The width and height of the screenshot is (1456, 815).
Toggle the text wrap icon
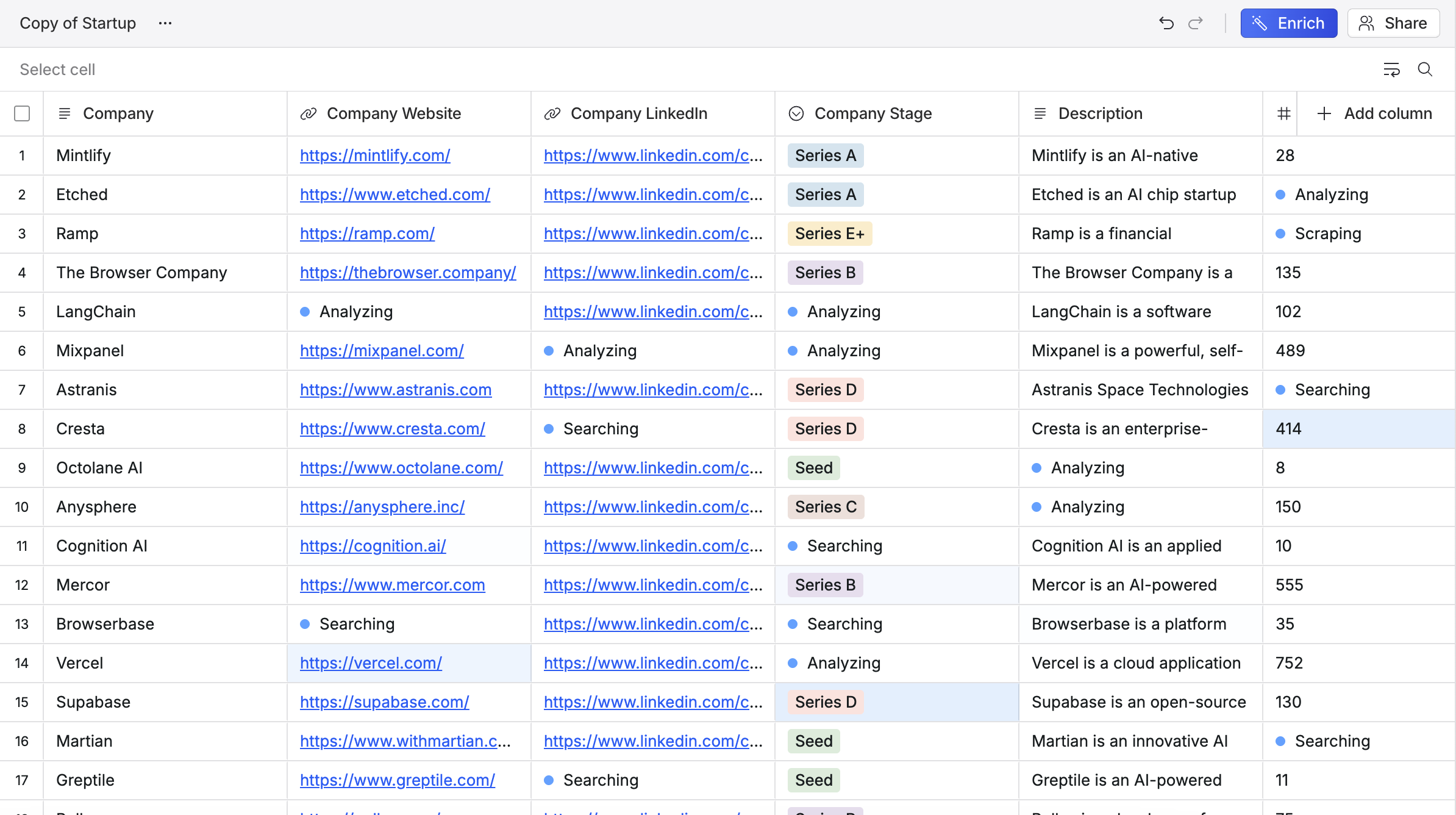click(1391, 70)
